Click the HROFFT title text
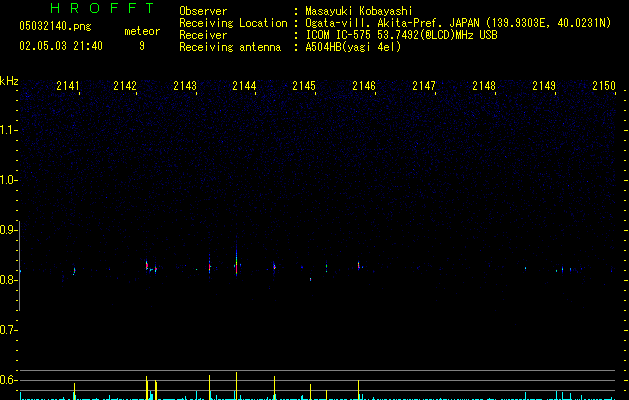Screen dimensions: 629x400 point(102,8)
